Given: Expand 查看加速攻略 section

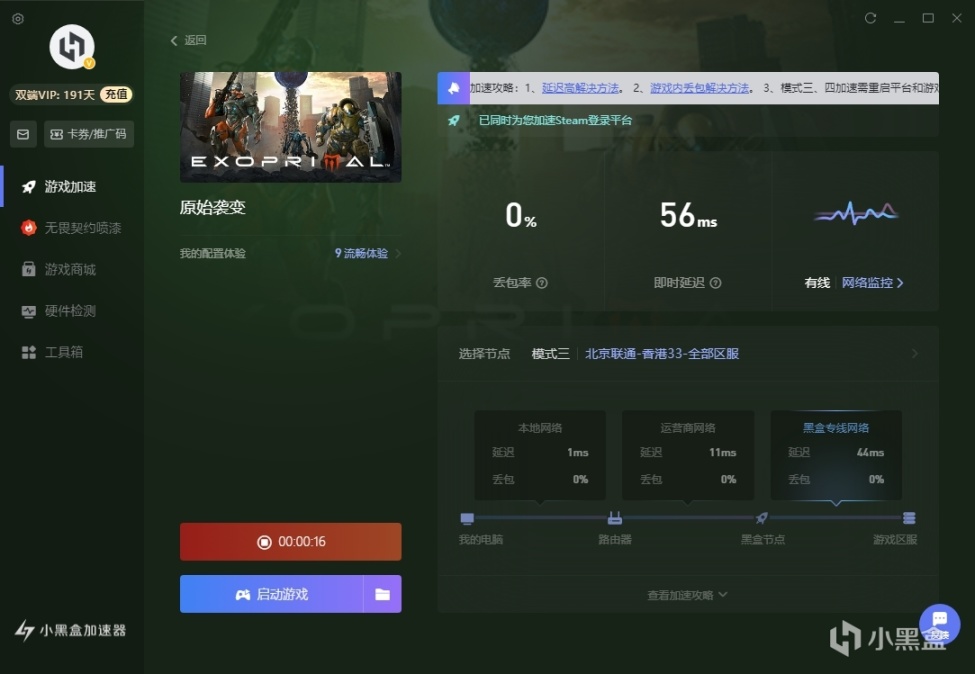Looking at the screenshot, I should [x=687, y=595].
